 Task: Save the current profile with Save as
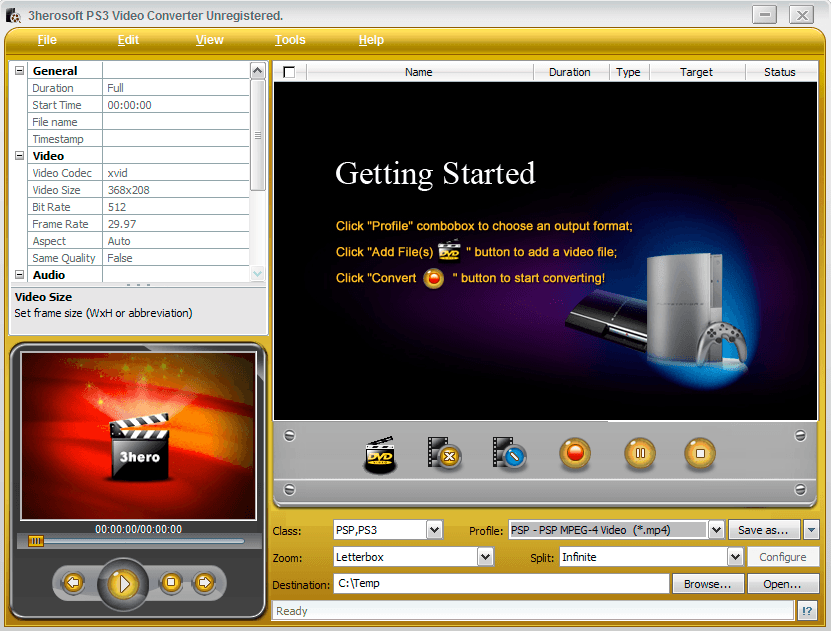tap(765, 530)
